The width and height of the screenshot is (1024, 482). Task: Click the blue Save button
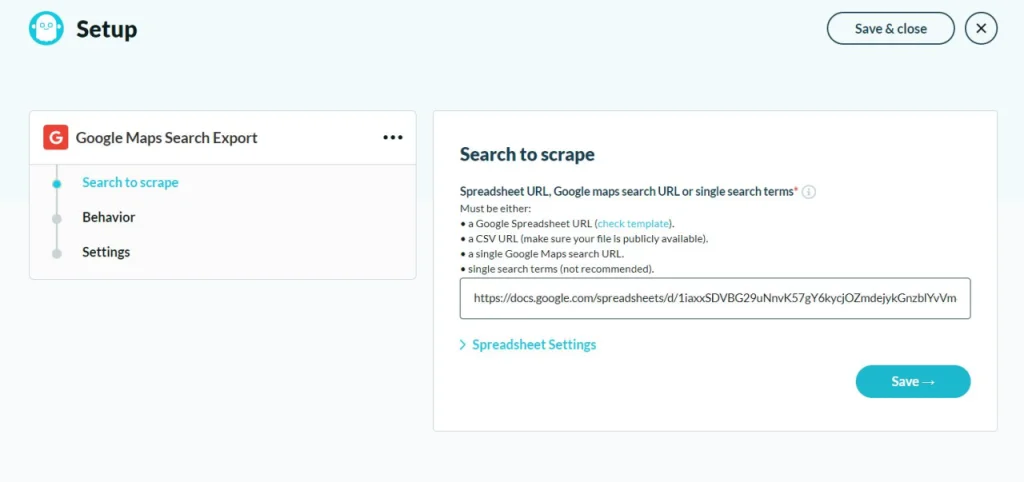click(x=913, y=381)
